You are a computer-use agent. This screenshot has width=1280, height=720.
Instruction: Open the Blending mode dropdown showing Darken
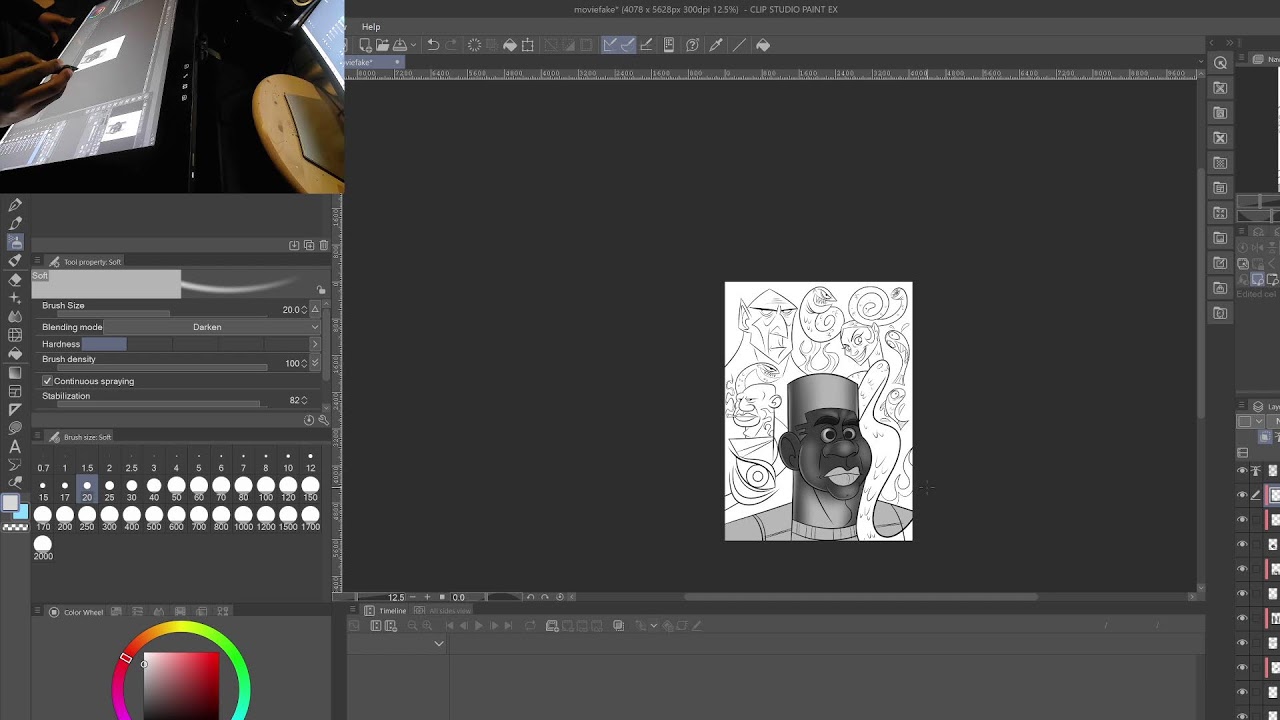point(212,327)
